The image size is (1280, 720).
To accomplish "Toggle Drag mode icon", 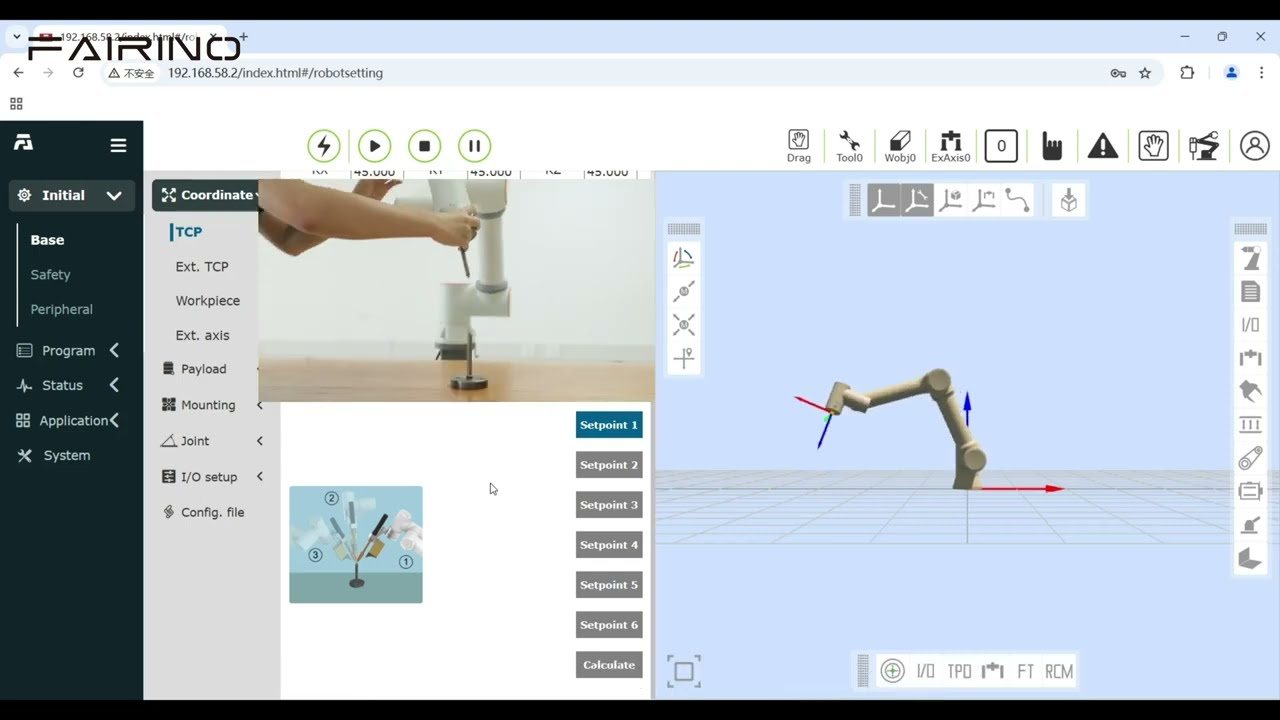I will [x=798, y=146].
